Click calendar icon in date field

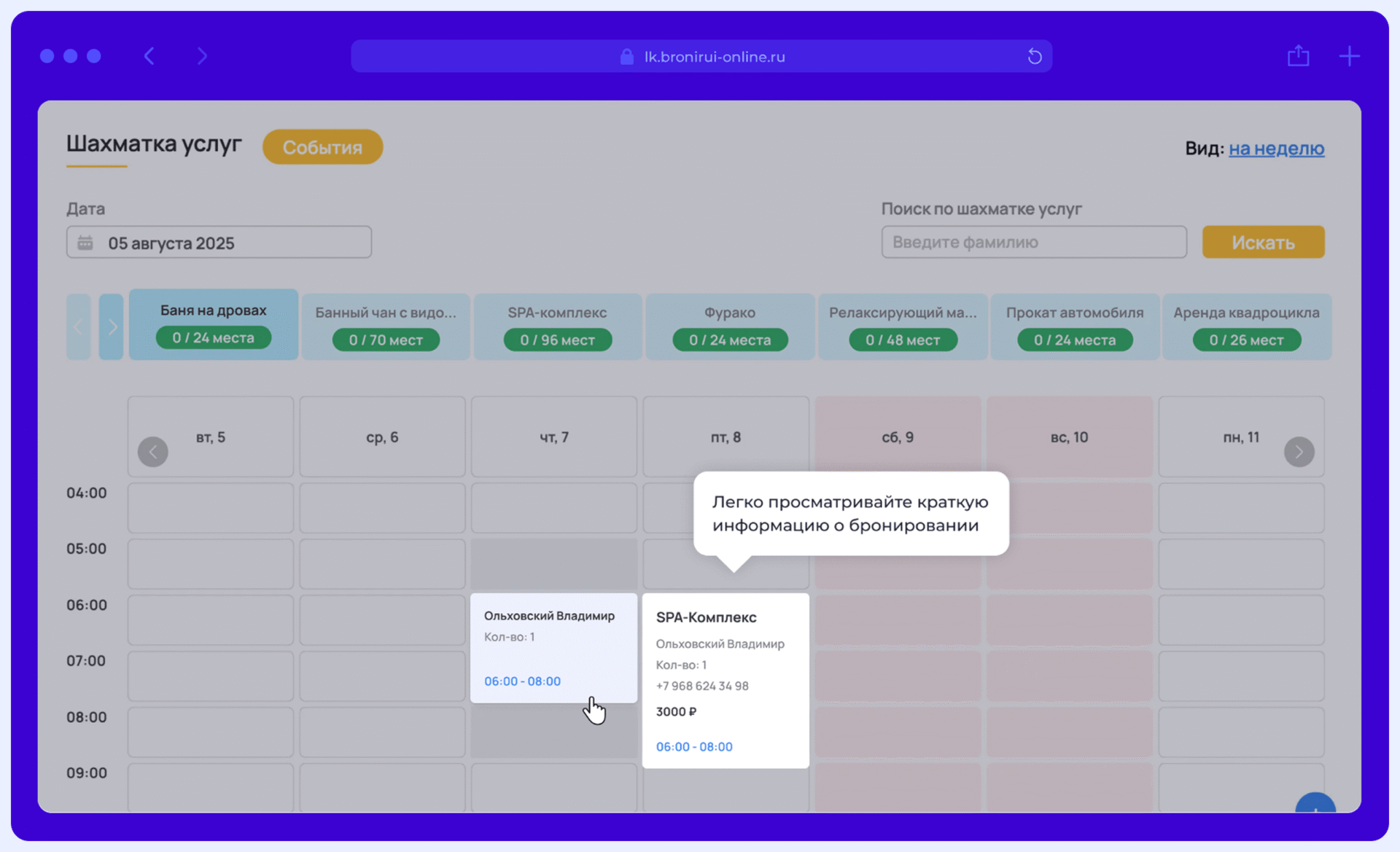pos(85,243)
